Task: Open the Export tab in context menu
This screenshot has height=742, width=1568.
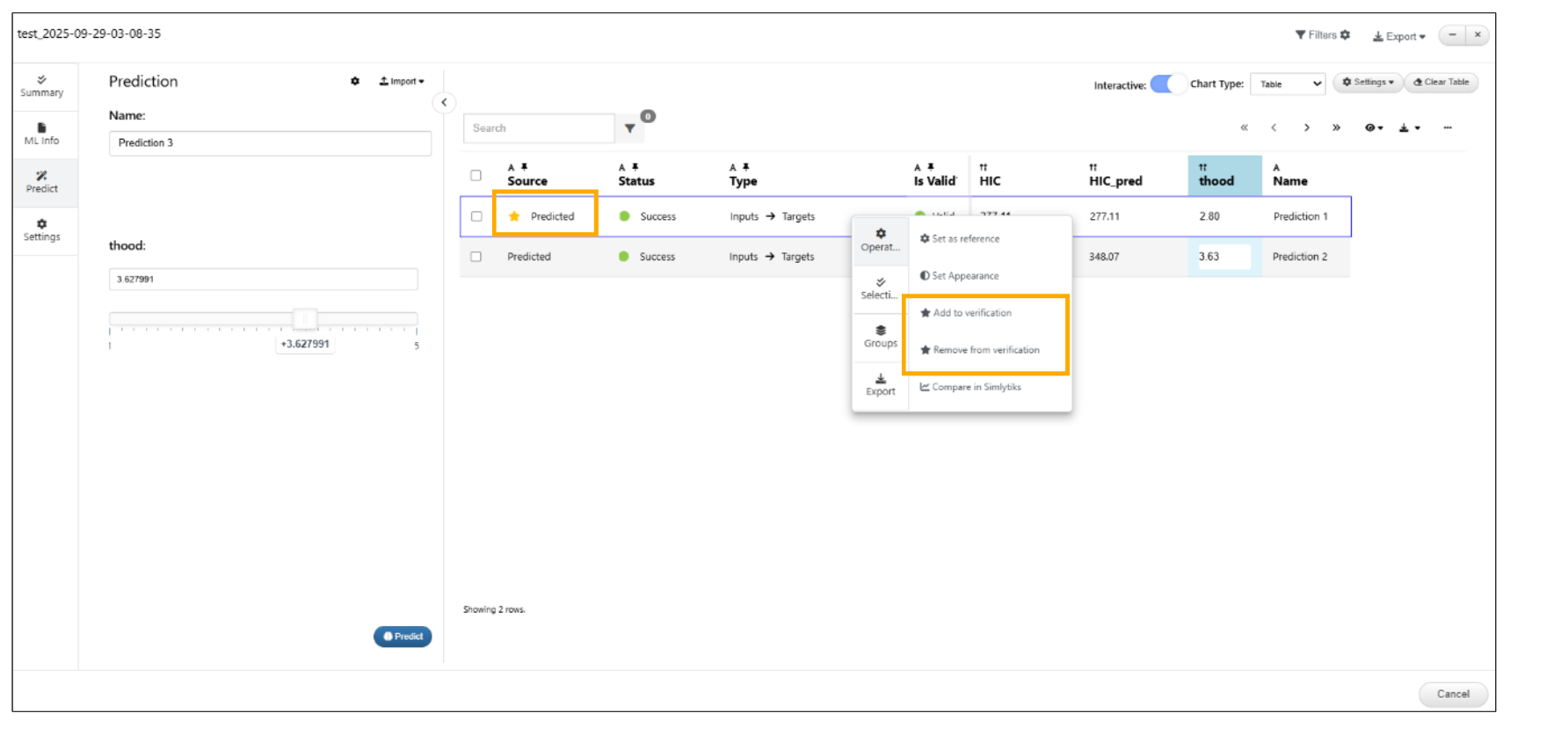Action: 880,385
